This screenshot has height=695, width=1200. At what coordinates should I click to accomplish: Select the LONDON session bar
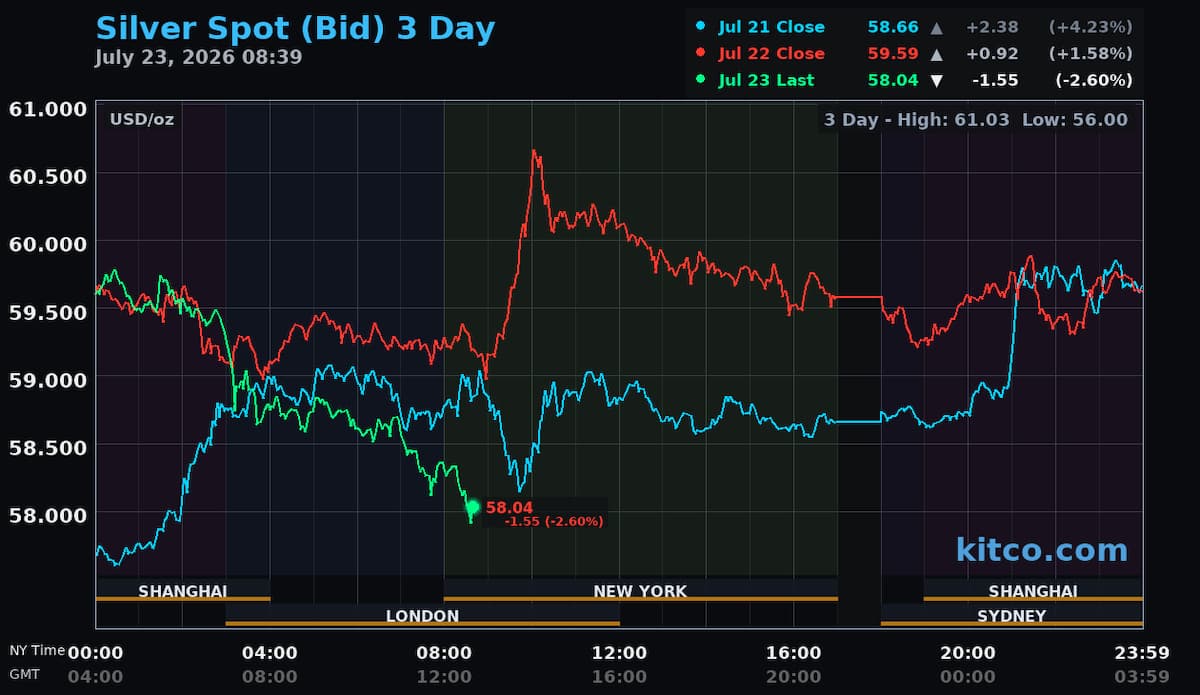pyautogui.click(x=422, y=616)
